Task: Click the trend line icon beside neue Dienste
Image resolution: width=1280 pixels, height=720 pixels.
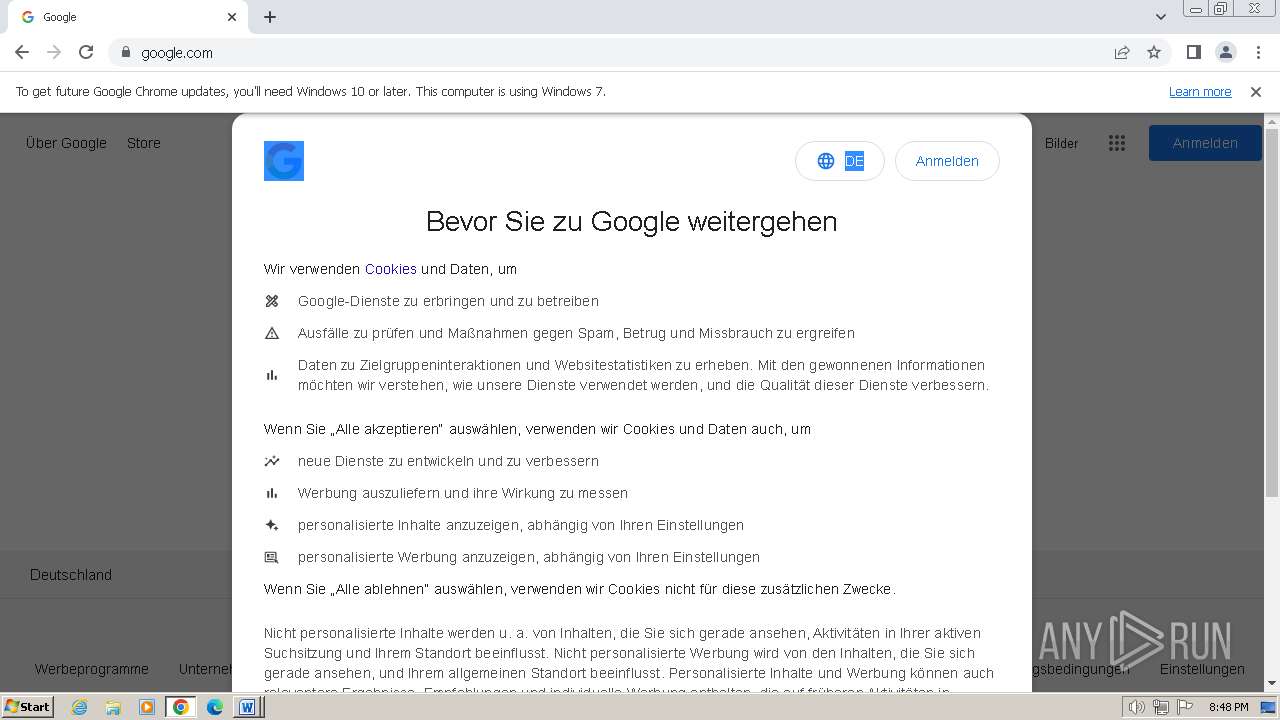Action: click(272, 461)
